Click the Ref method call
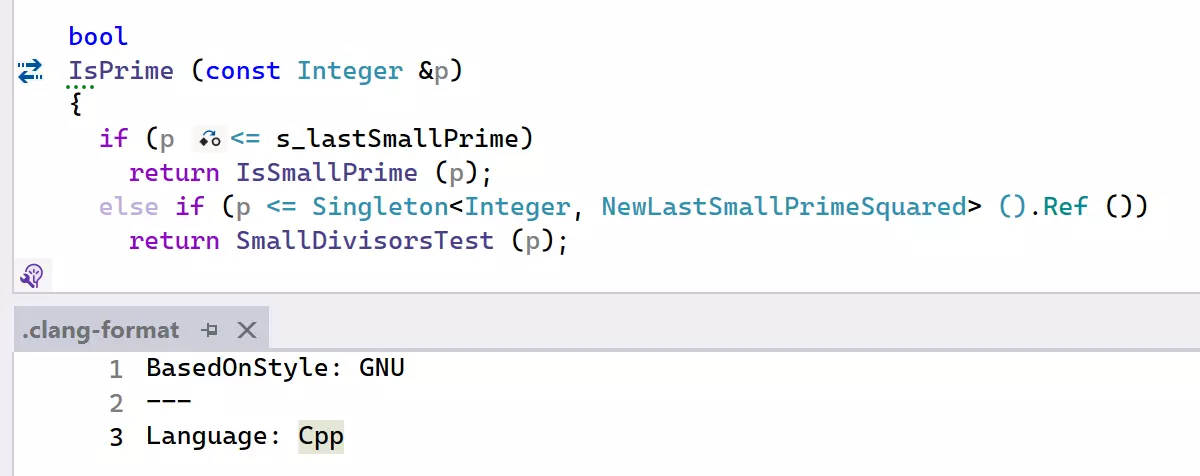This screenshot has width=1200, height=476. [x=1074, y=207]
